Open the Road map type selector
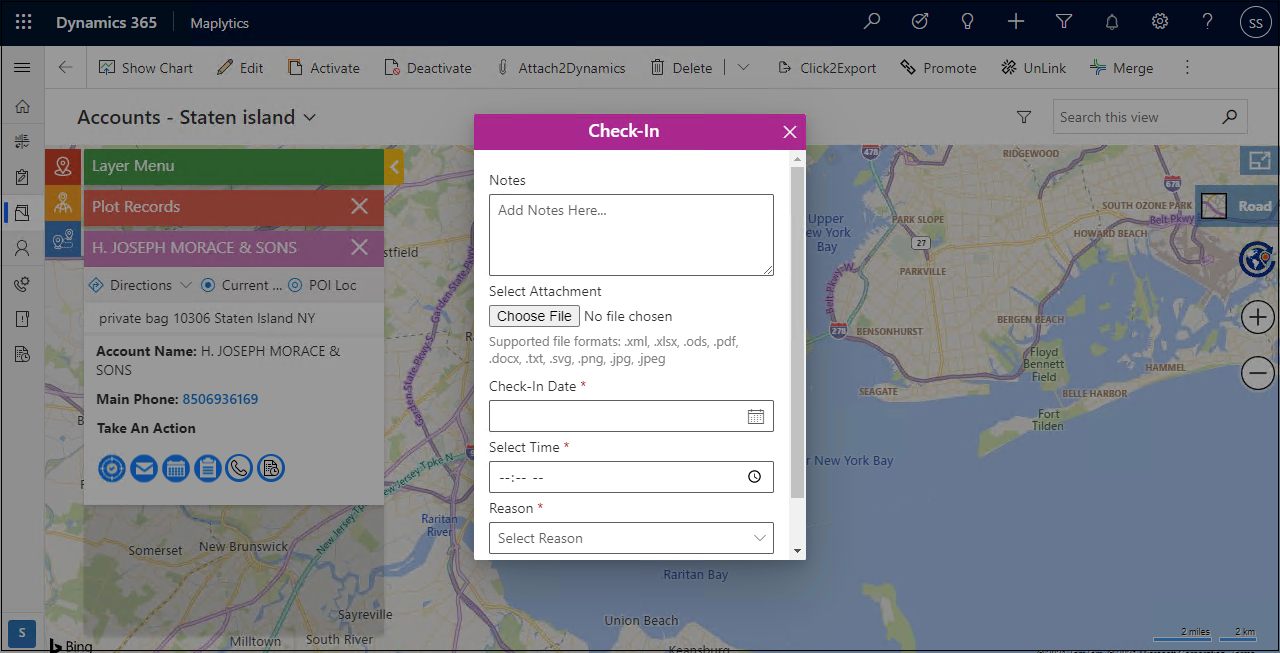 click(1237, 207)
